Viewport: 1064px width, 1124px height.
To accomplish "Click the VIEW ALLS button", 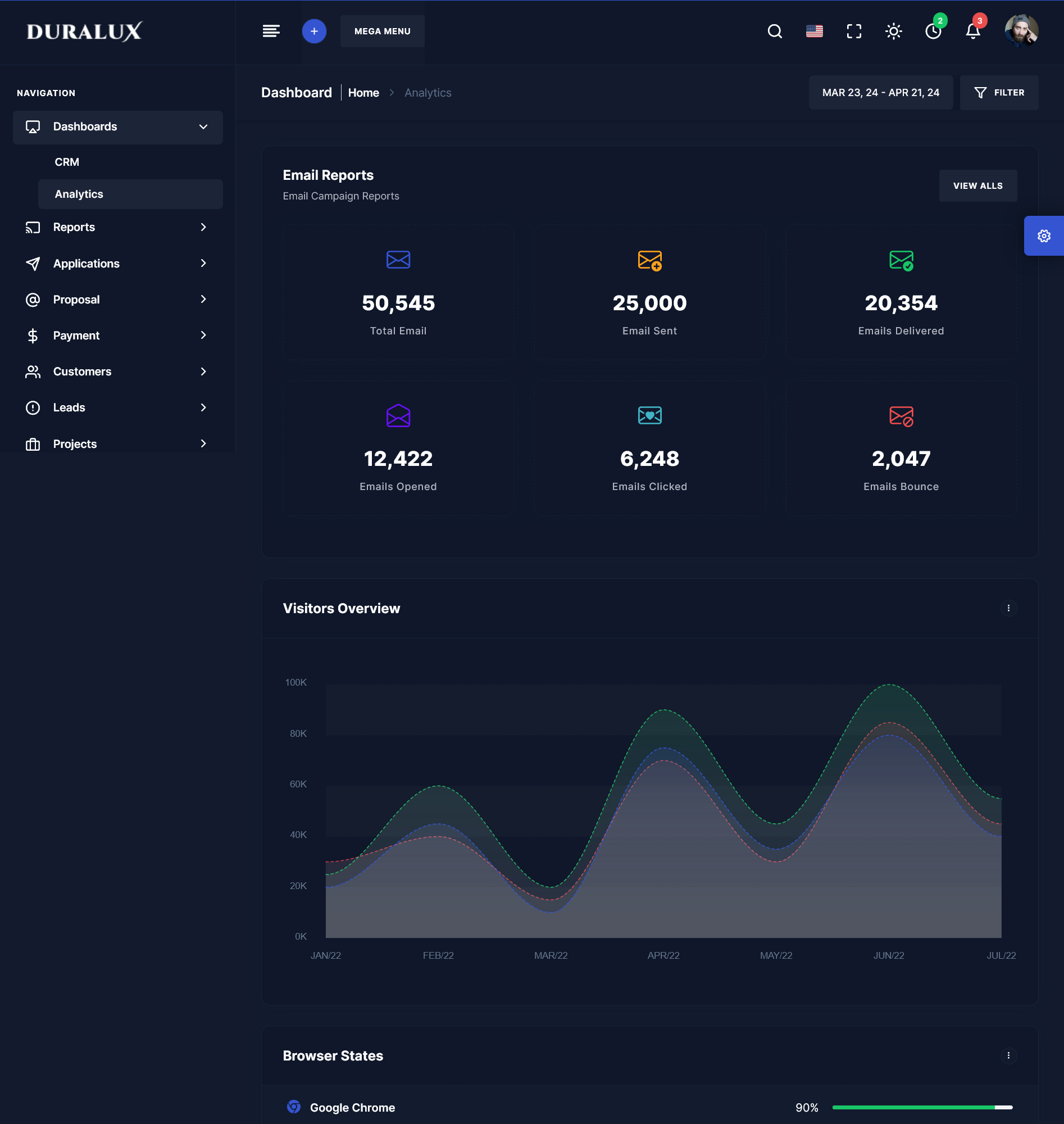I will pos(978,186).
